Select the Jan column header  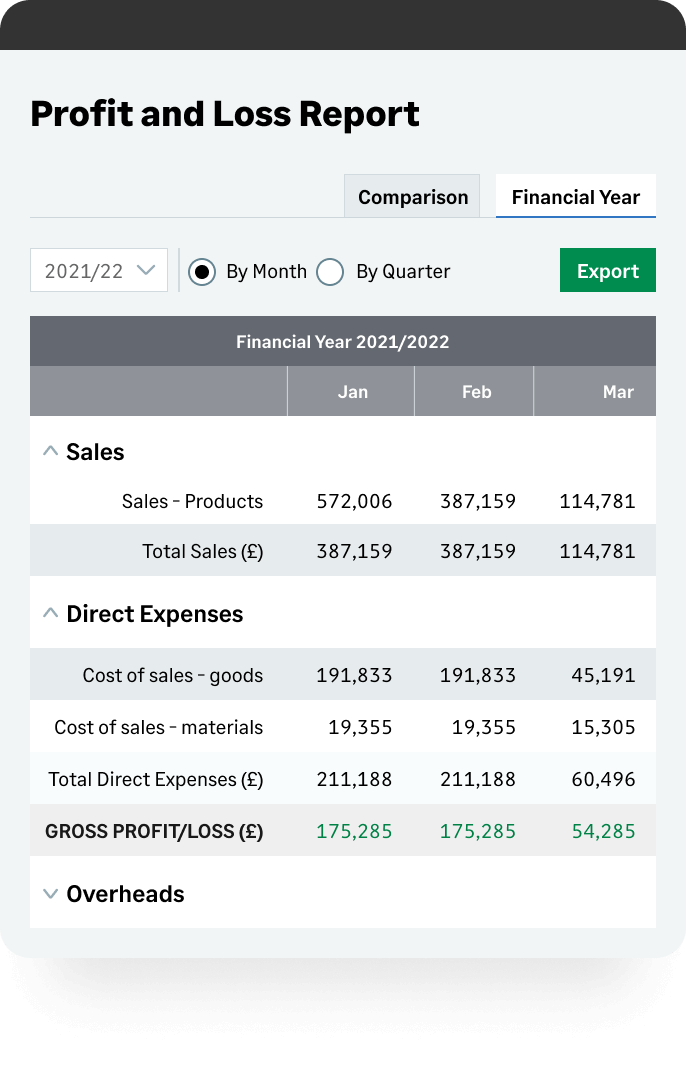[x=351, y=391]
